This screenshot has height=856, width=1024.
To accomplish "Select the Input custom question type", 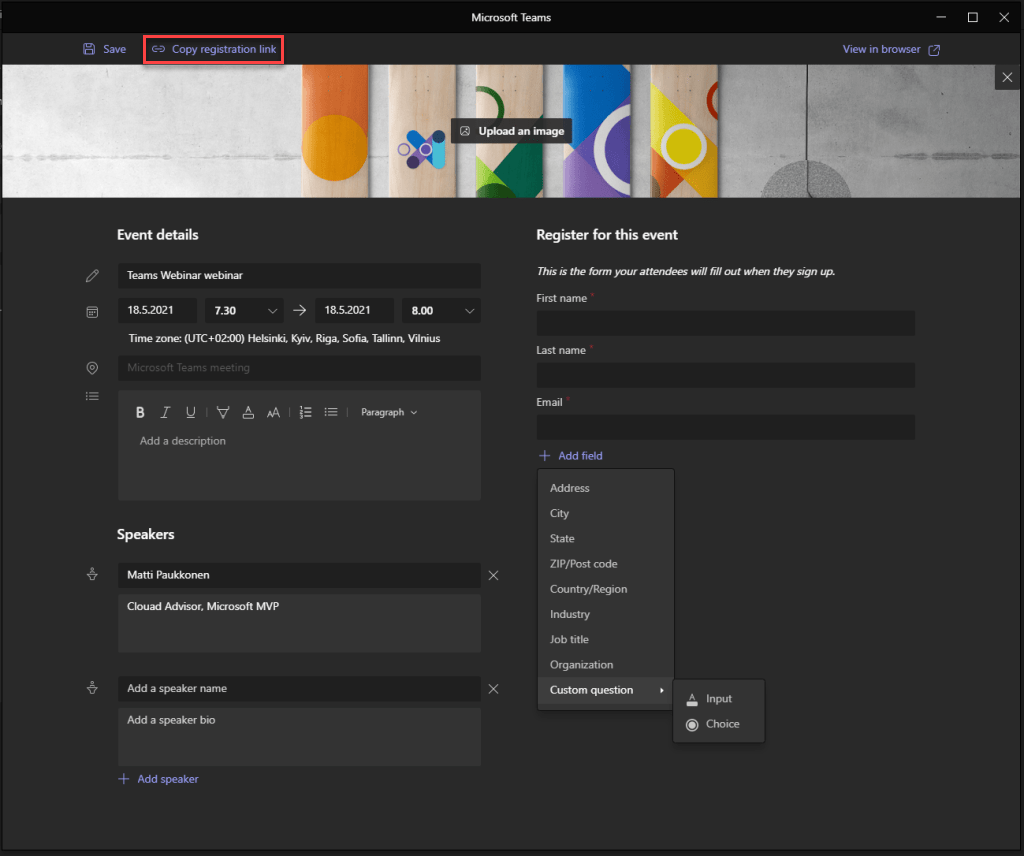I will click(718, 699).
